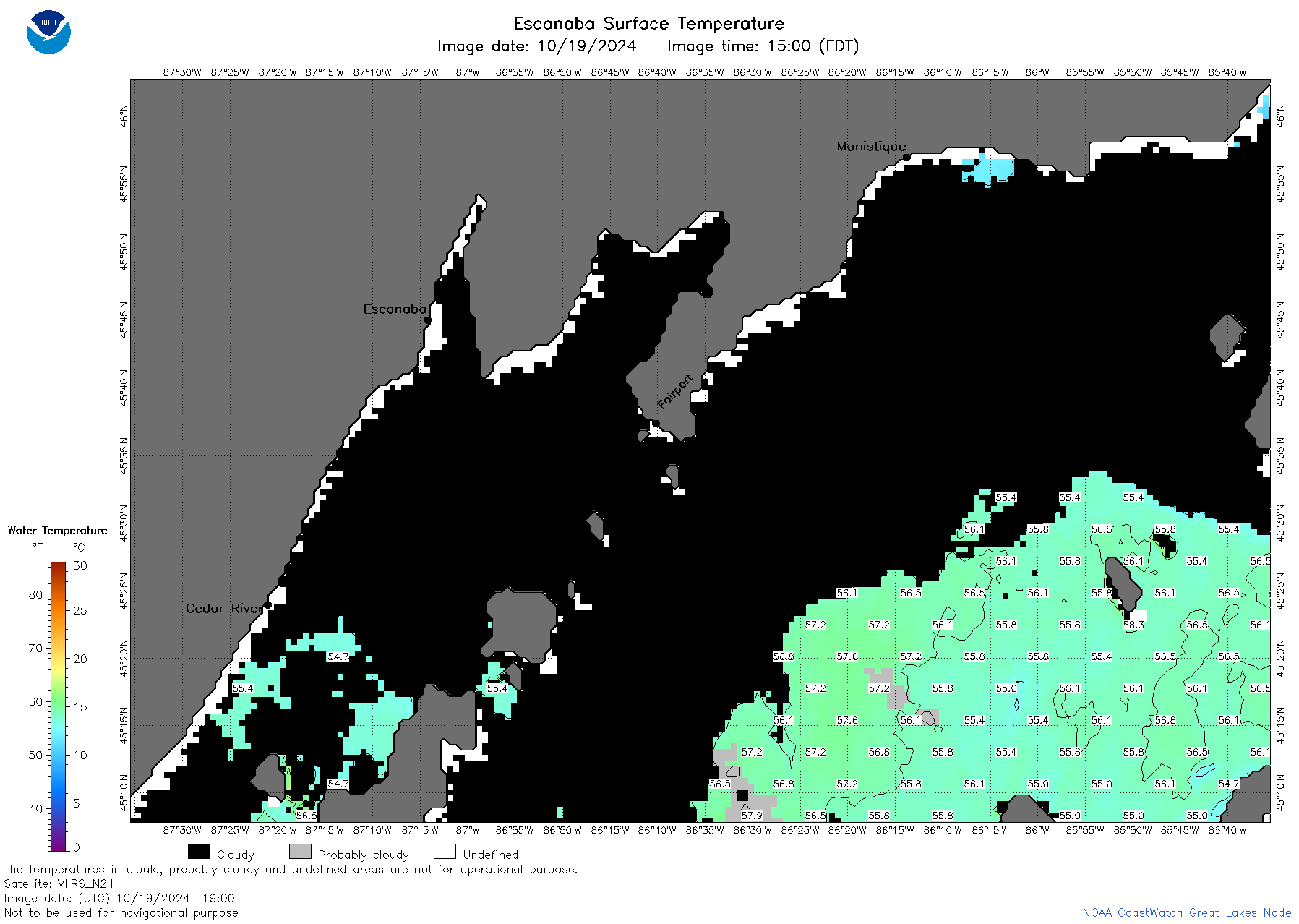Click the 57.9 temperature reading

pyautogui.click(x=752, y=816)
